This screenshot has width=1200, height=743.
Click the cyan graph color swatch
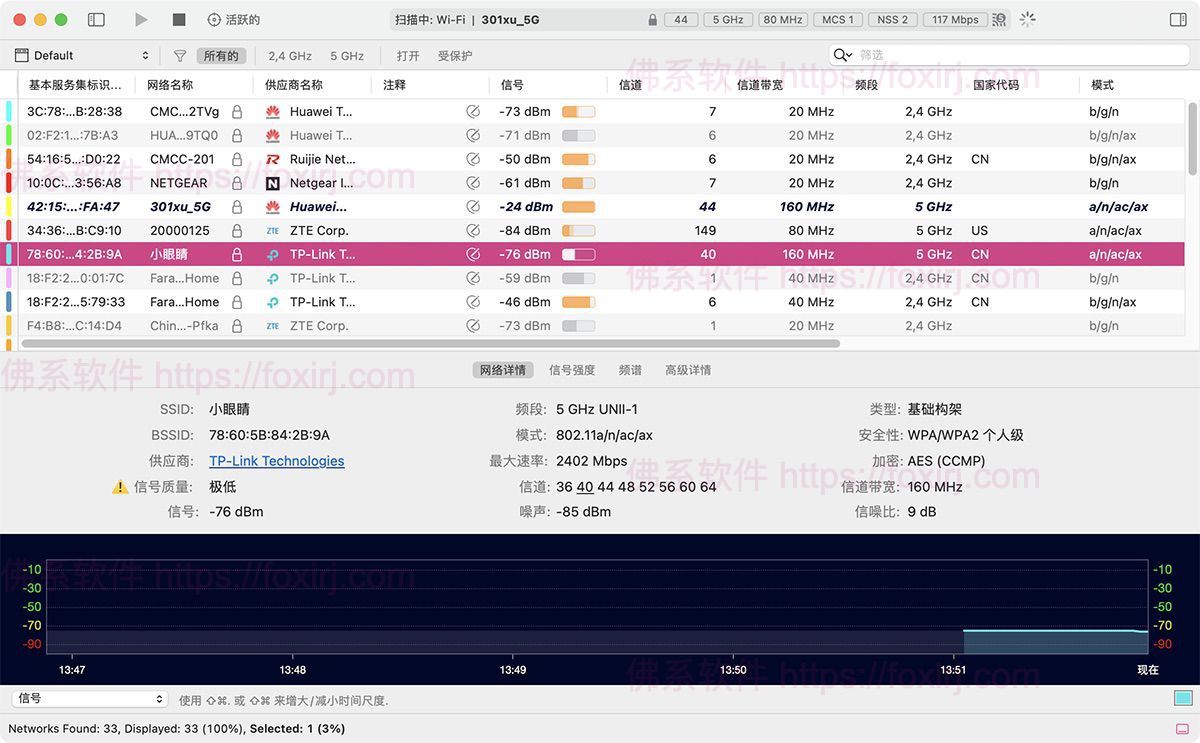tap(1183, 698)
